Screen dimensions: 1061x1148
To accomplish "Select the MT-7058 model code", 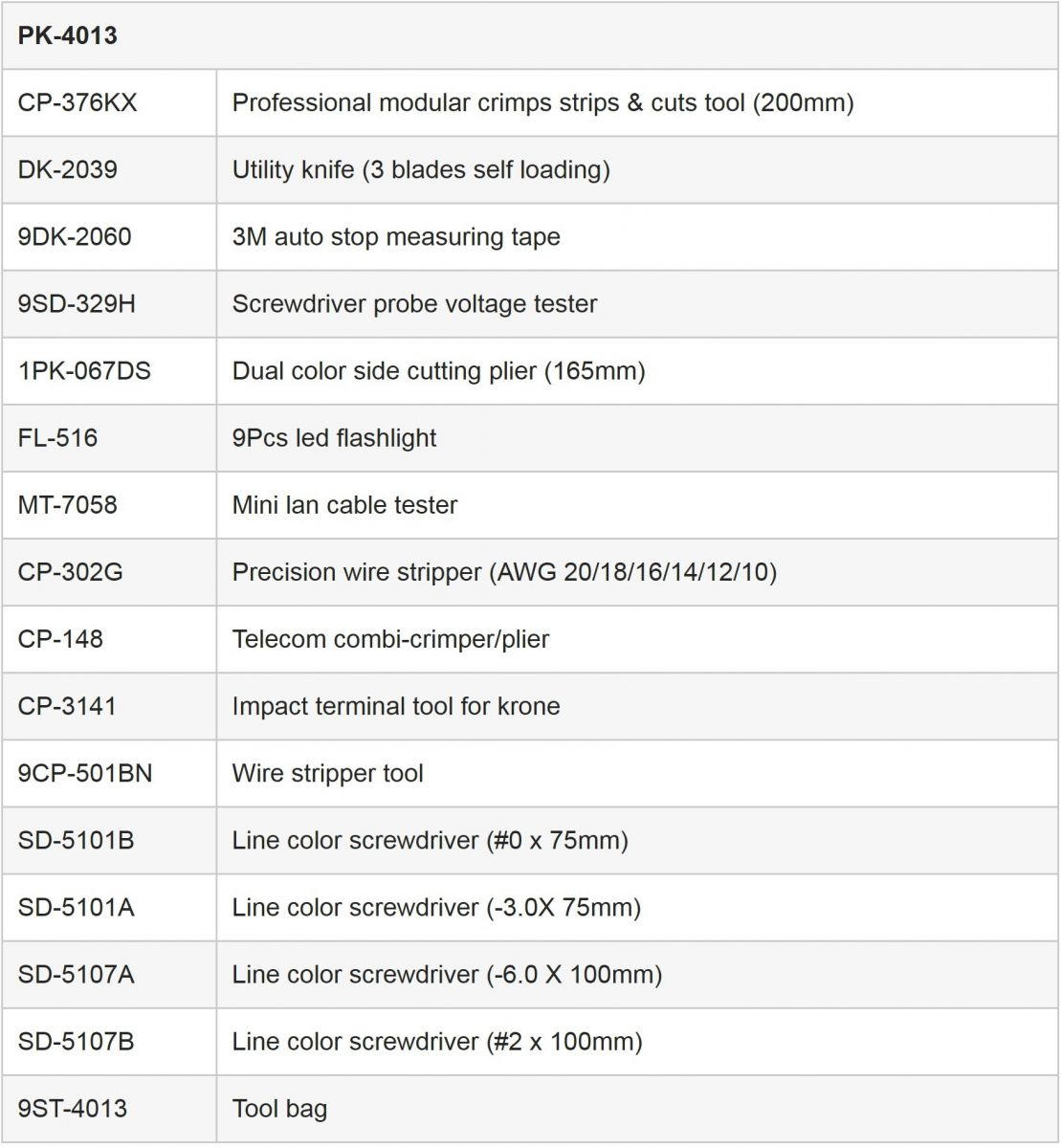I will coord(67,505).
